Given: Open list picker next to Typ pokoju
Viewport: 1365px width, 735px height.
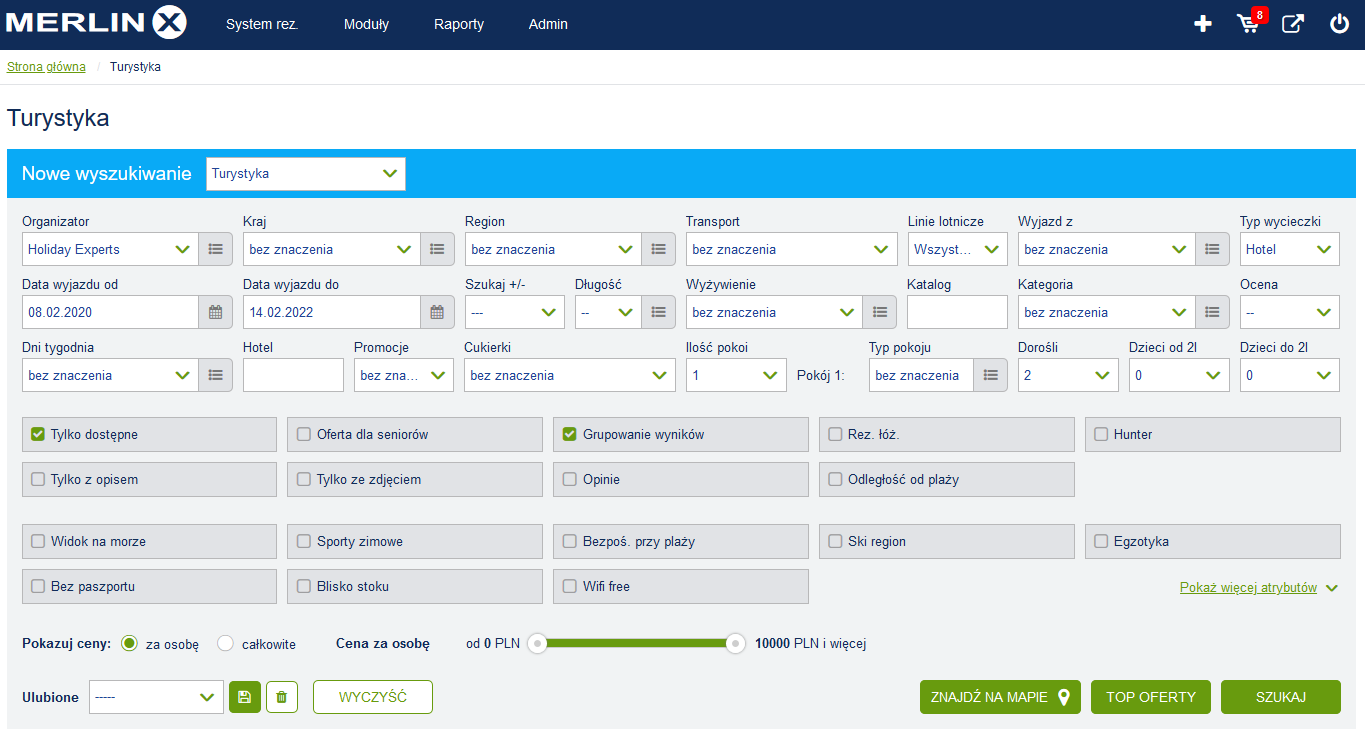Looking at the screenshot, I should 990,375.
